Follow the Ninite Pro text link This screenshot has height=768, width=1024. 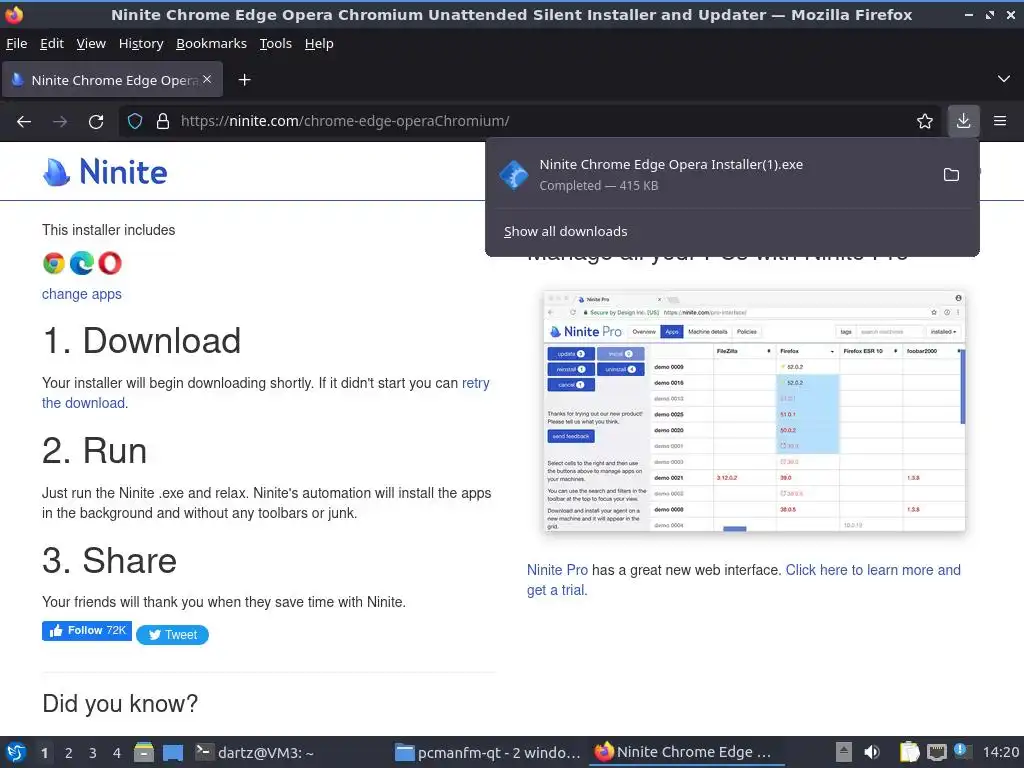tap(557, 570)
